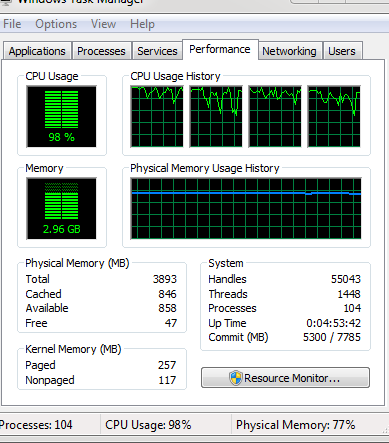Switch to the Users tab
Viewport: 389px width, 443px height.
pyautogui.click(x=342, y=51)
